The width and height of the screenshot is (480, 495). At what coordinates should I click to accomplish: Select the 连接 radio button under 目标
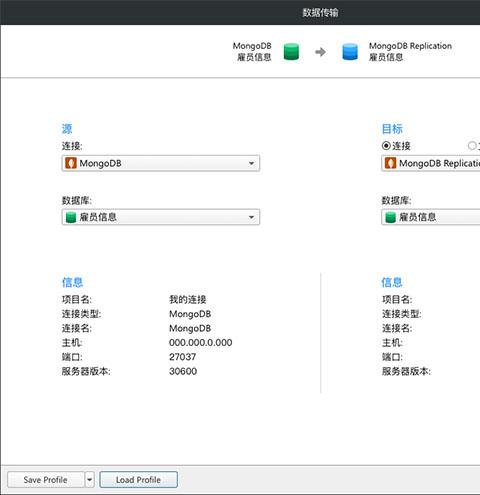(386, 146)
